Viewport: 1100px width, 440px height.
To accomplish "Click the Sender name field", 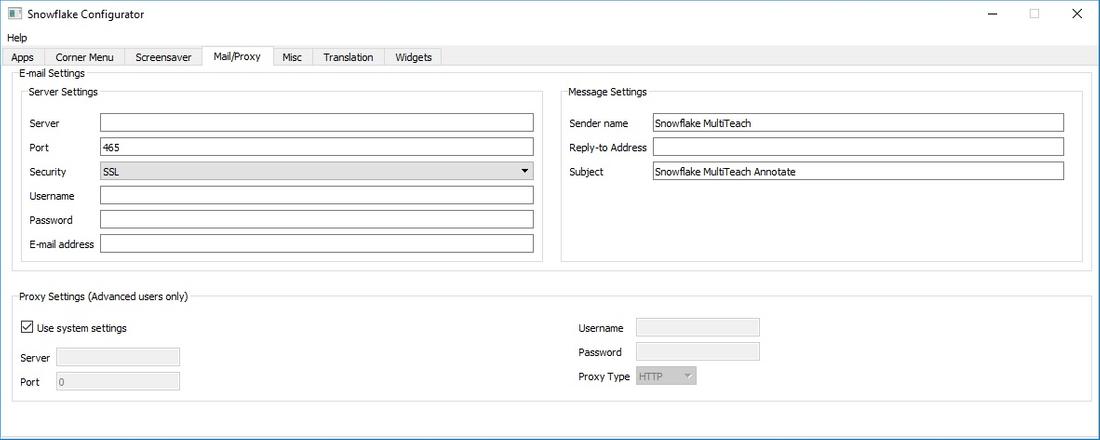I will tap(857, 123).
